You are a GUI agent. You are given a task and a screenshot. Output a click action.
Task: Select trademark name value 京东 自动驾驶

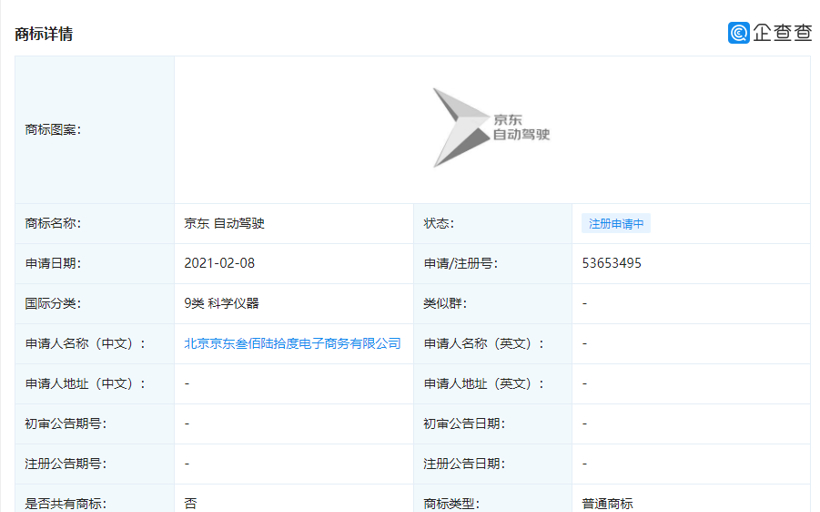click(224, 223)
